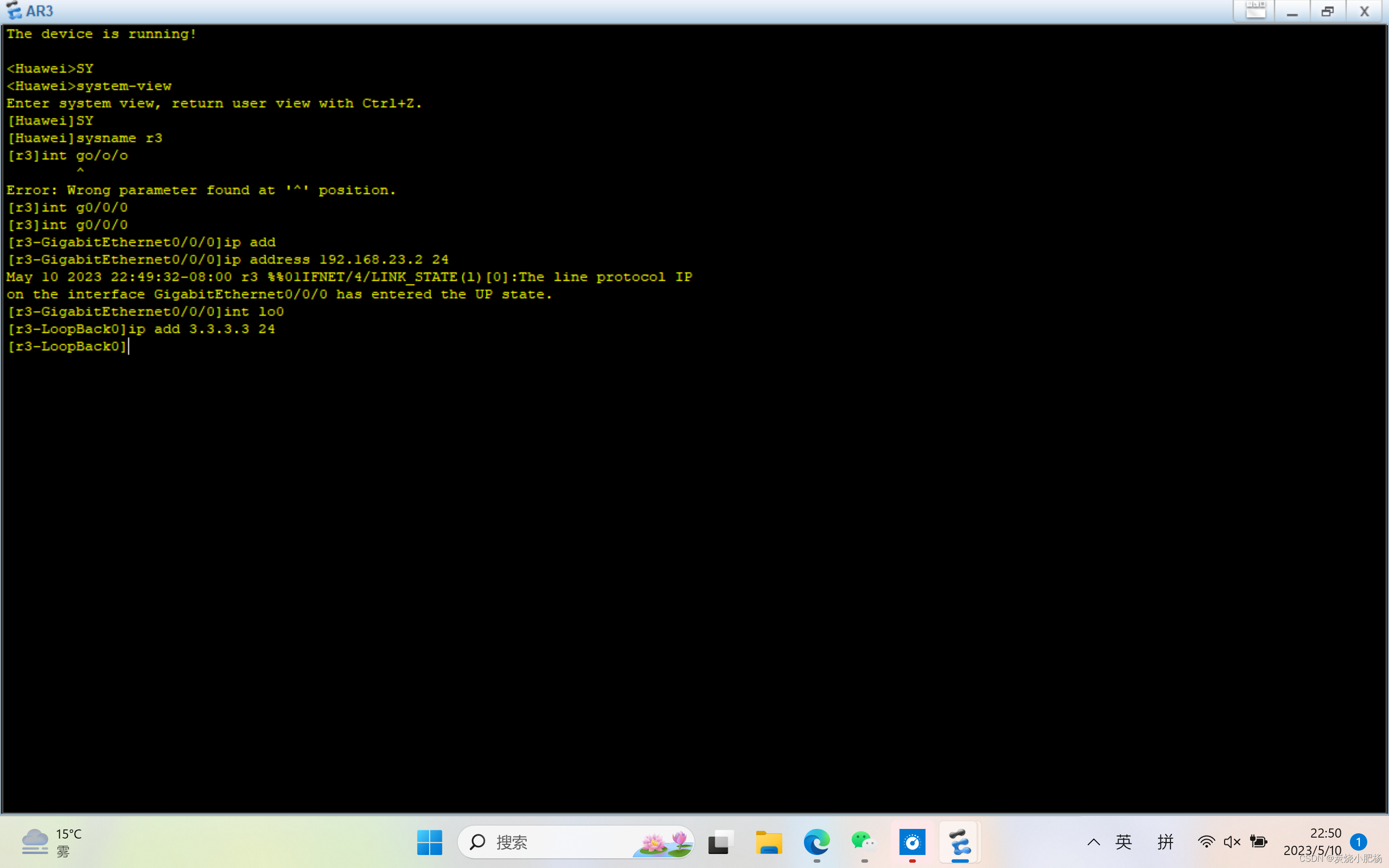Open the weather widget showing 15°C
Image resolution: width=1389 pixels, height=868 pixels.
tap(52, 841)
